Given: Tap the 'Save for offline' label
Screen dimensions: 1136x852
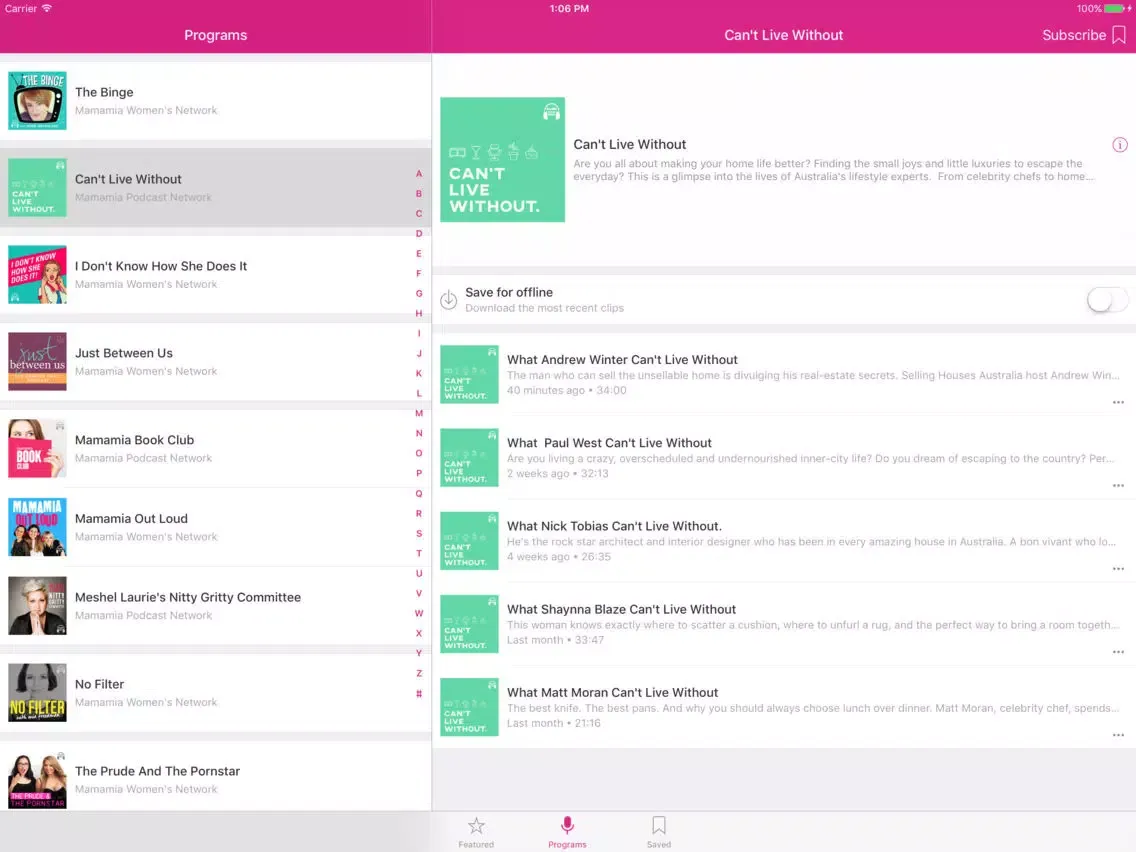Looking at the screenshot, I should coord(509,292).
